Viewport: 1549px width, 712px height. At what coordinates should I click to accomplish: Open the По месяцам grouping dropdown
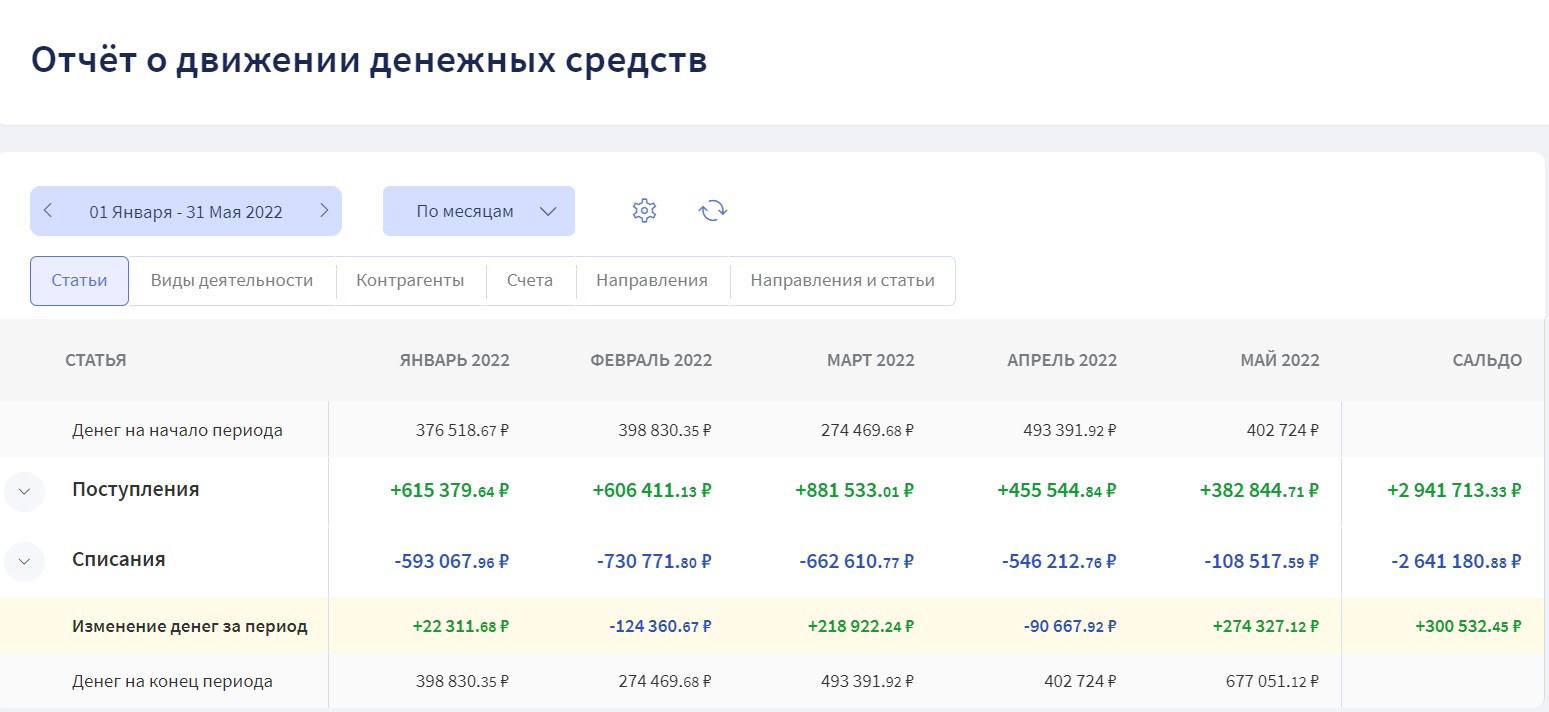(479, 211)
